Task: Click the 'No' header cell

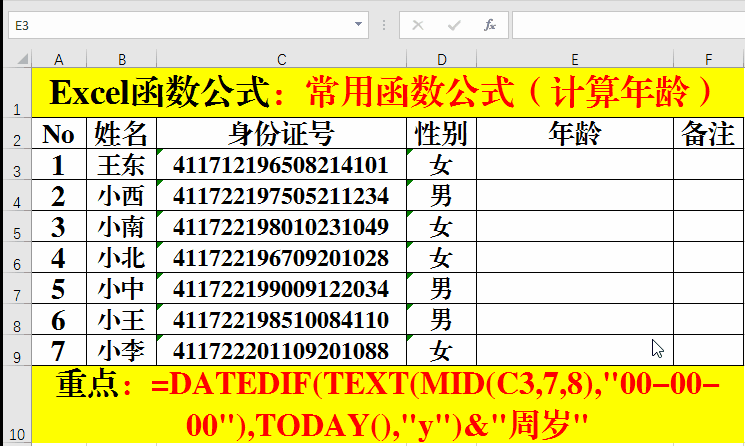Action: (x=59, y=133)
